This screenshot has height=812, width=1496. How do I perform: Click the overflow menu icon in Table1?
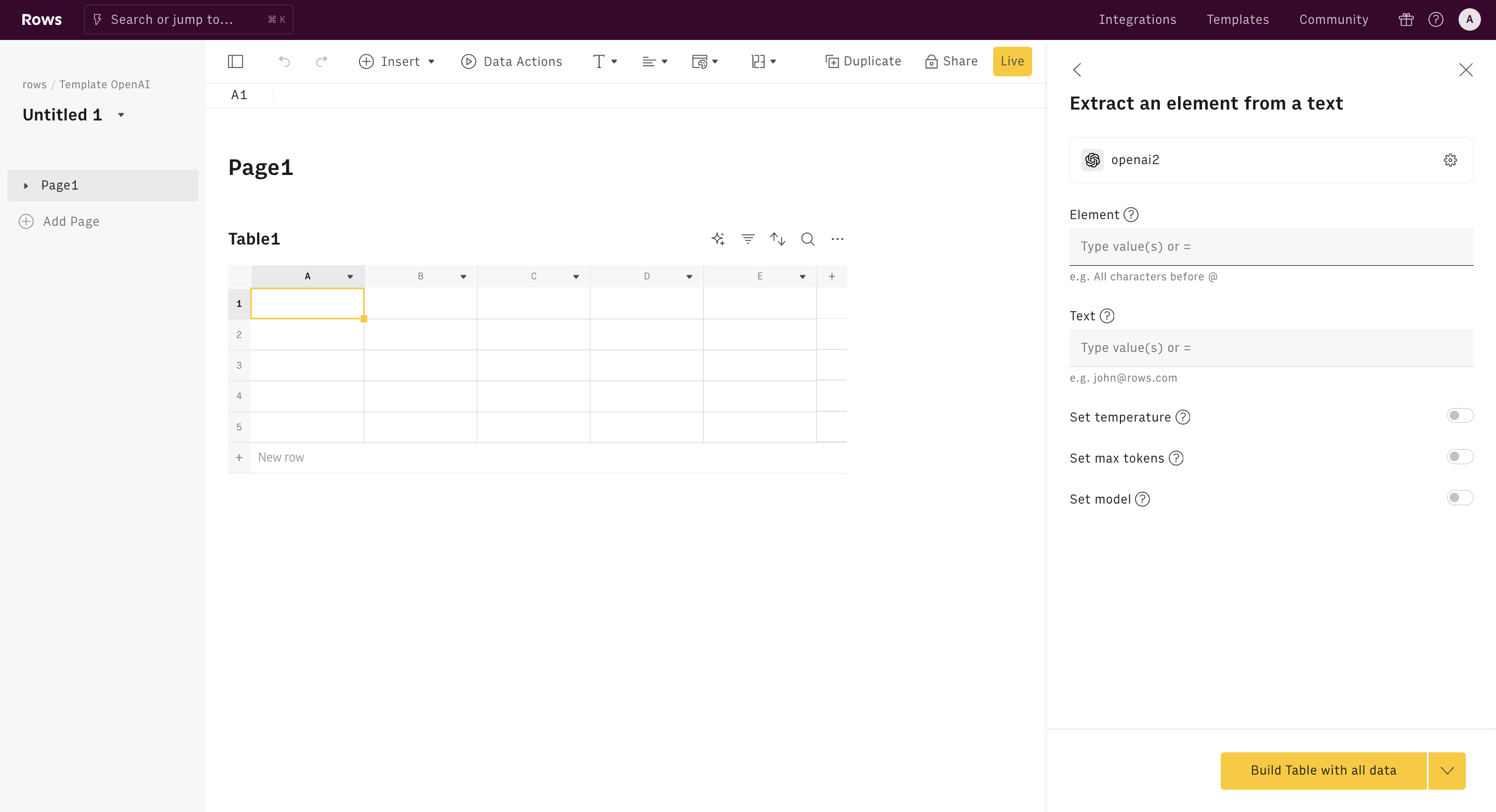pos(838,239)
